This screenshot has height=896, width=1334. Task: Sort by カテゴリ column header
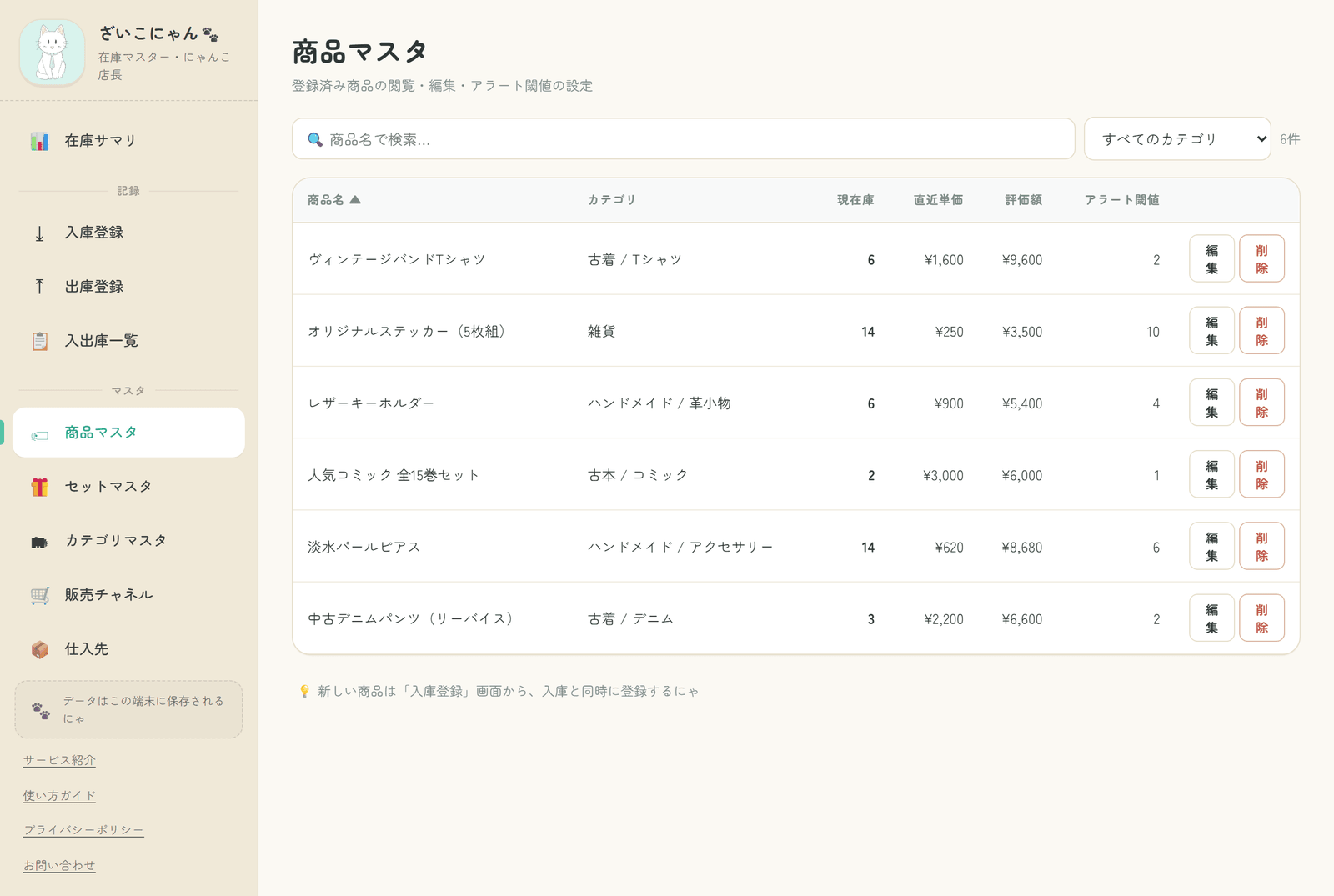612,199
